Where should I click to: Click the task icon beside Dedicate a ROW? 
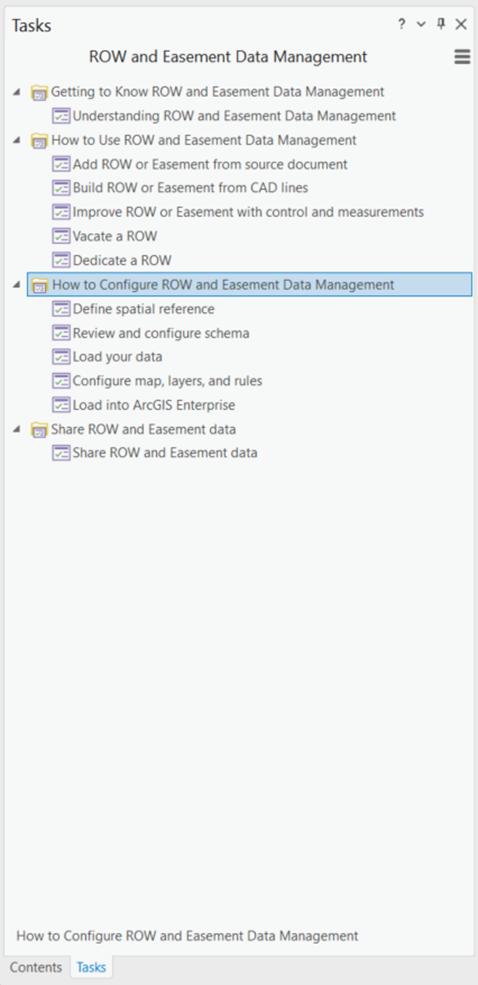coord(61,259)
